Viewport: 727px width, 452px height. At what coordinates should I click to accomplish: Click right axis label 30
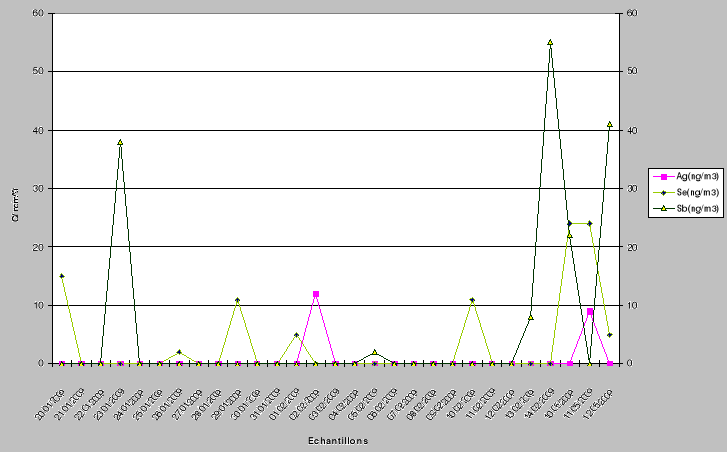pos(632,189)
